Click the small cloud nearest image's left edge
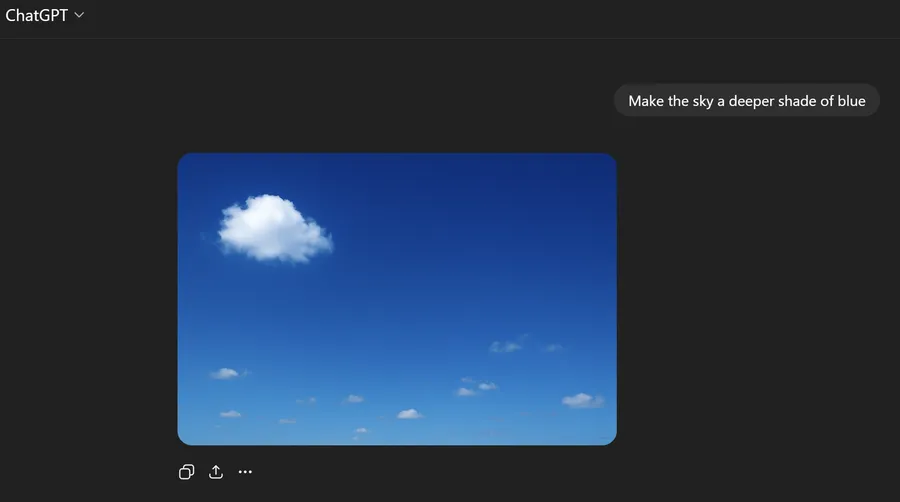Screen dimensions: 900x502 click(225, 373)
